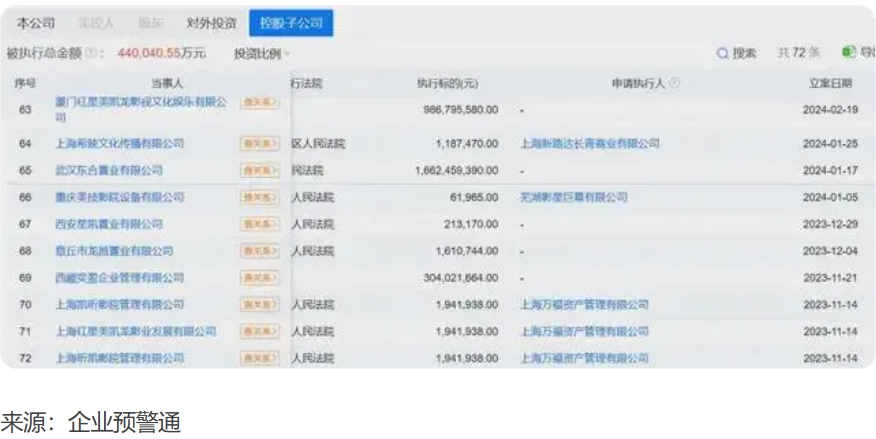The image size is (876, 439).
Task: Open 上海万福资产管理有限公司 in row 72
Action: 584,358
